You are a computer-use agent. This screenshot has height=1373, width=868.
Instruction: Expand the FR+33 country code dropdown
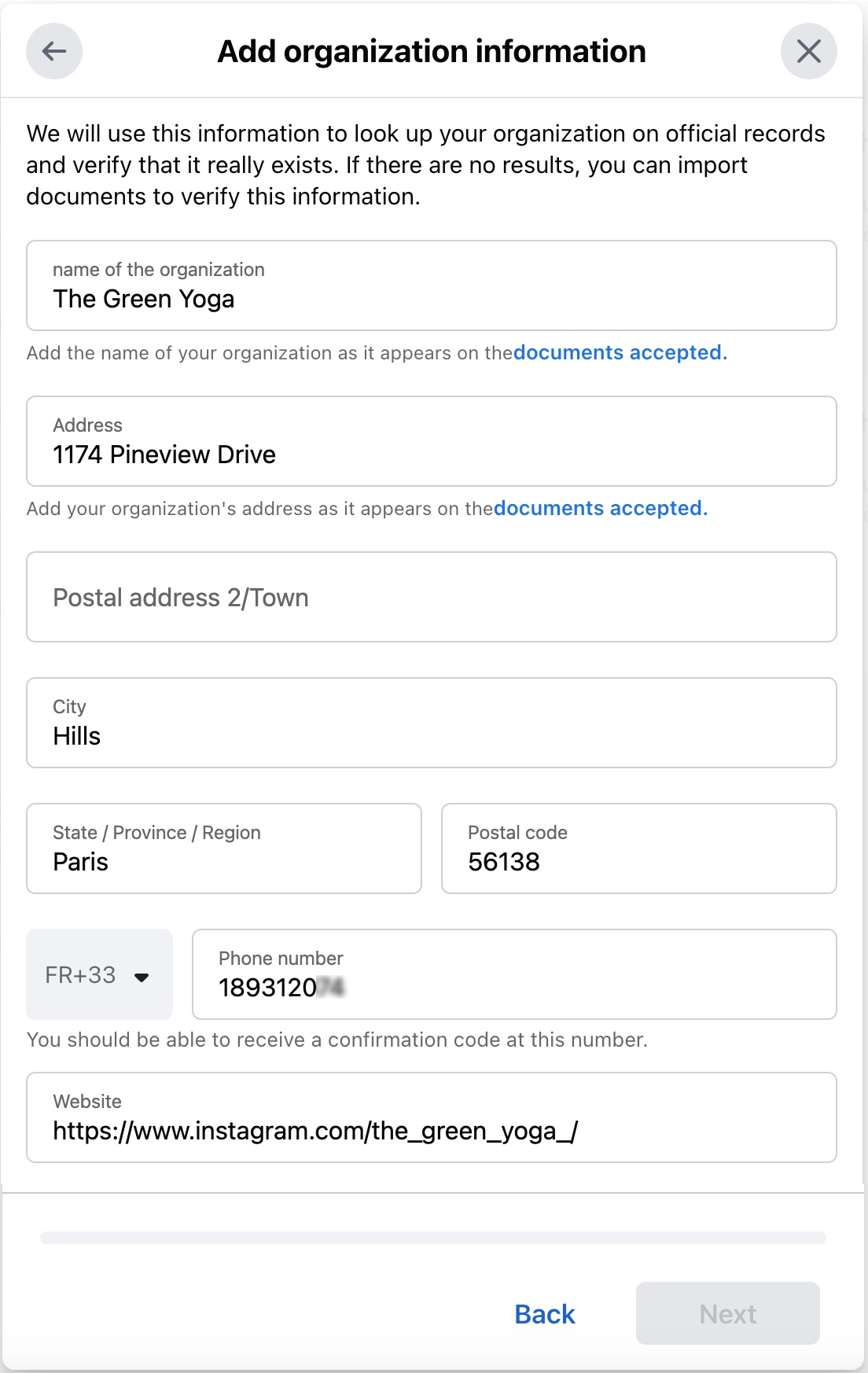coord(99,975)
